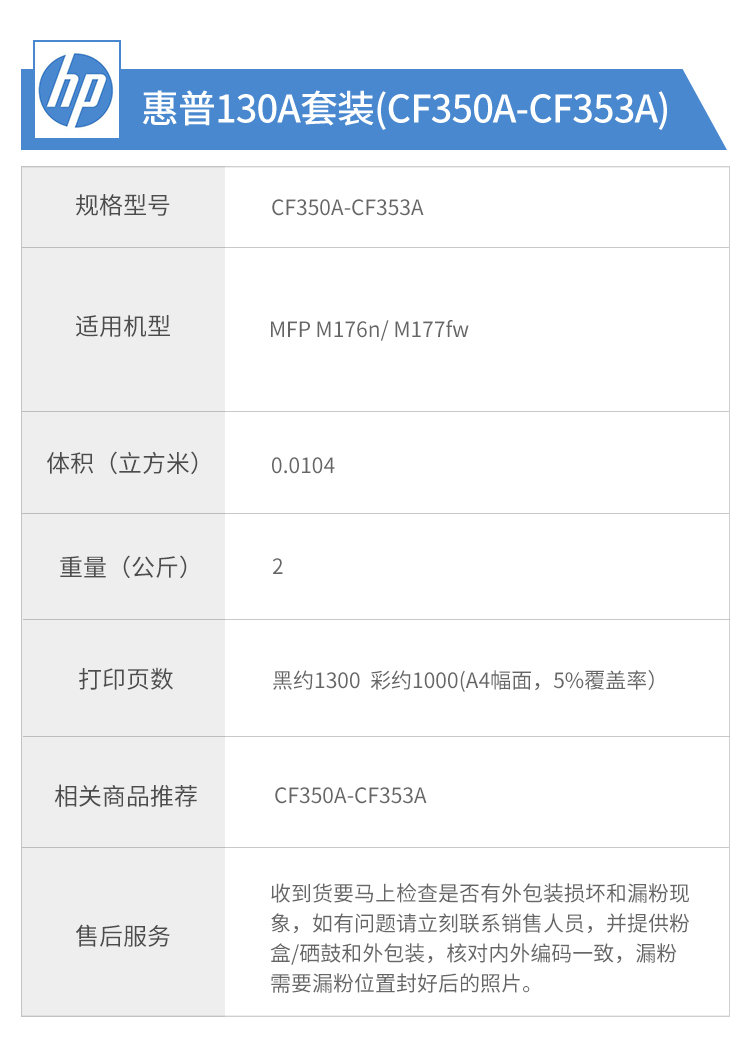Click the (CF350A-CF353A) text in banner

[522, 109]
